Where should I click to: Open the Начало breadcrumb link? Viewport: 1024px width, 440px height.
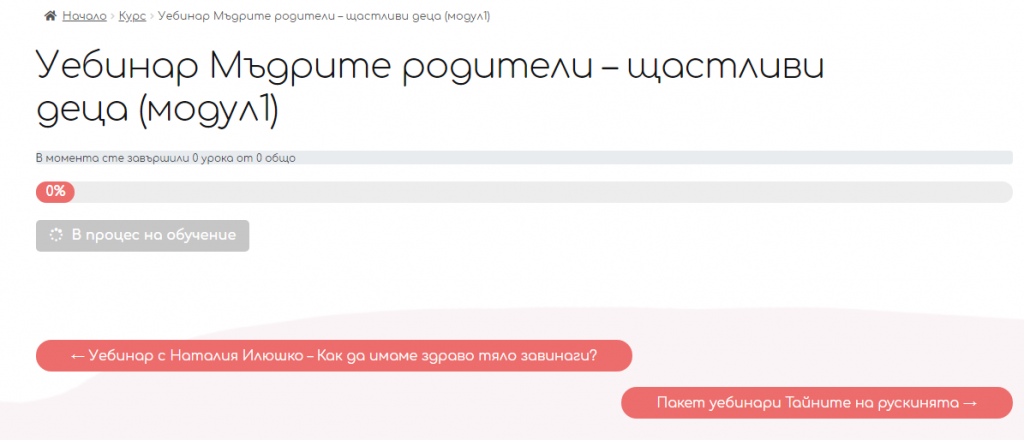84,16
